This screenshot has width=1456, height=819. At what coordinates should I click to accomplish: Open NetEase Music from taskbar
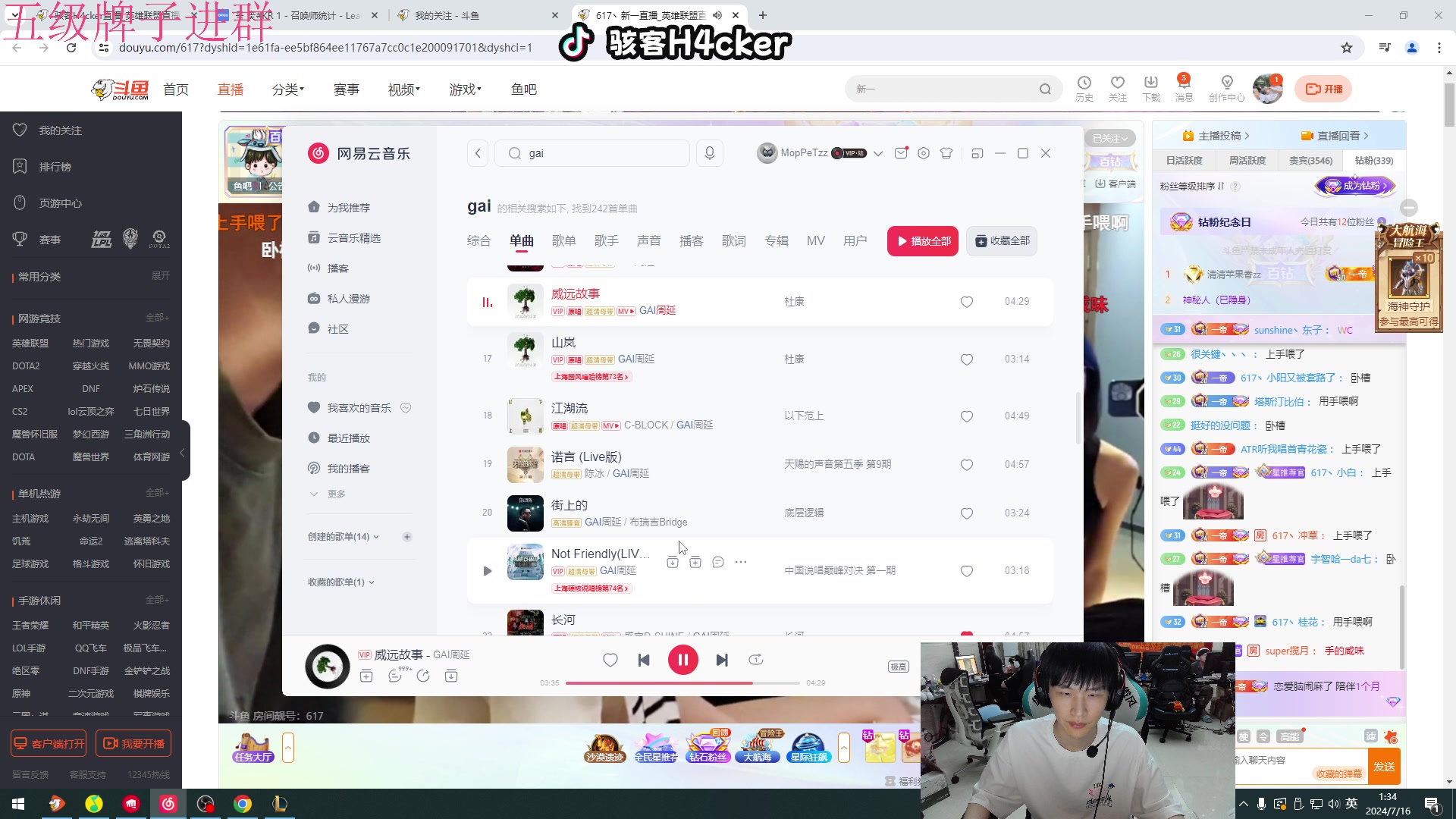168,804
